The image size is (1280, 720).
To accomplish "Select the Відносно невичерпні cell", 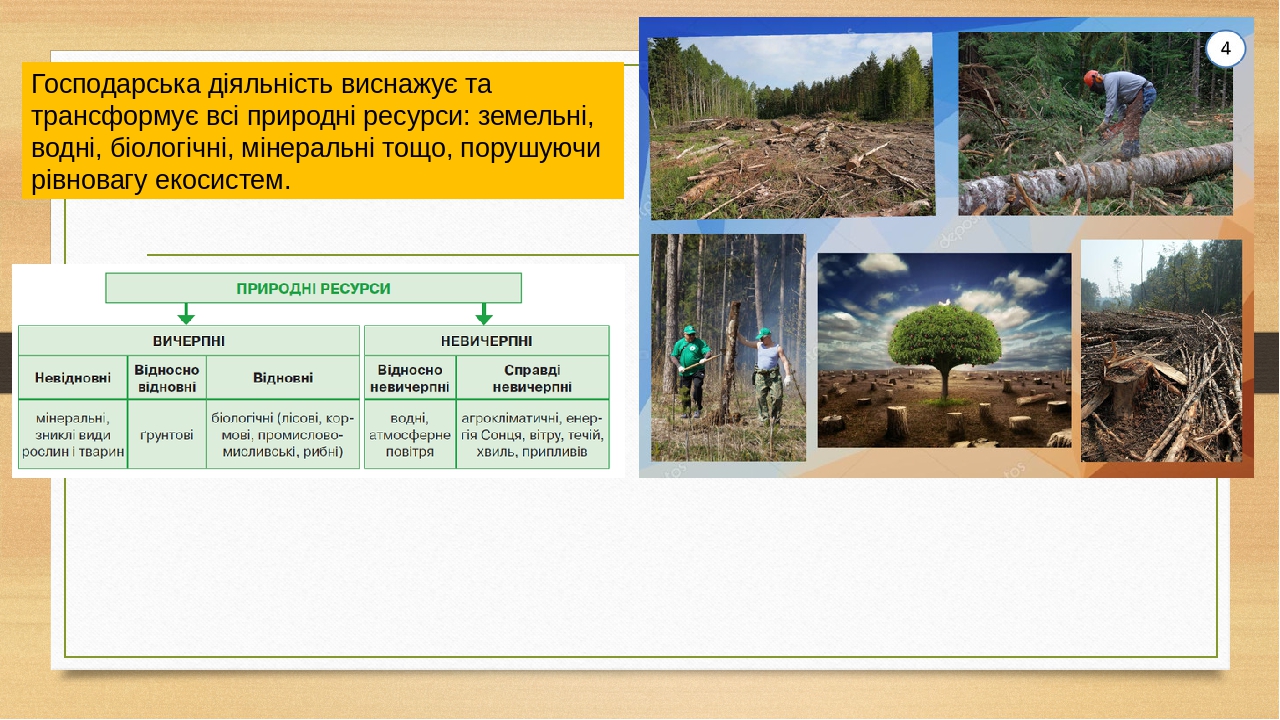I will pyautogui.click(x=410, y=378).
